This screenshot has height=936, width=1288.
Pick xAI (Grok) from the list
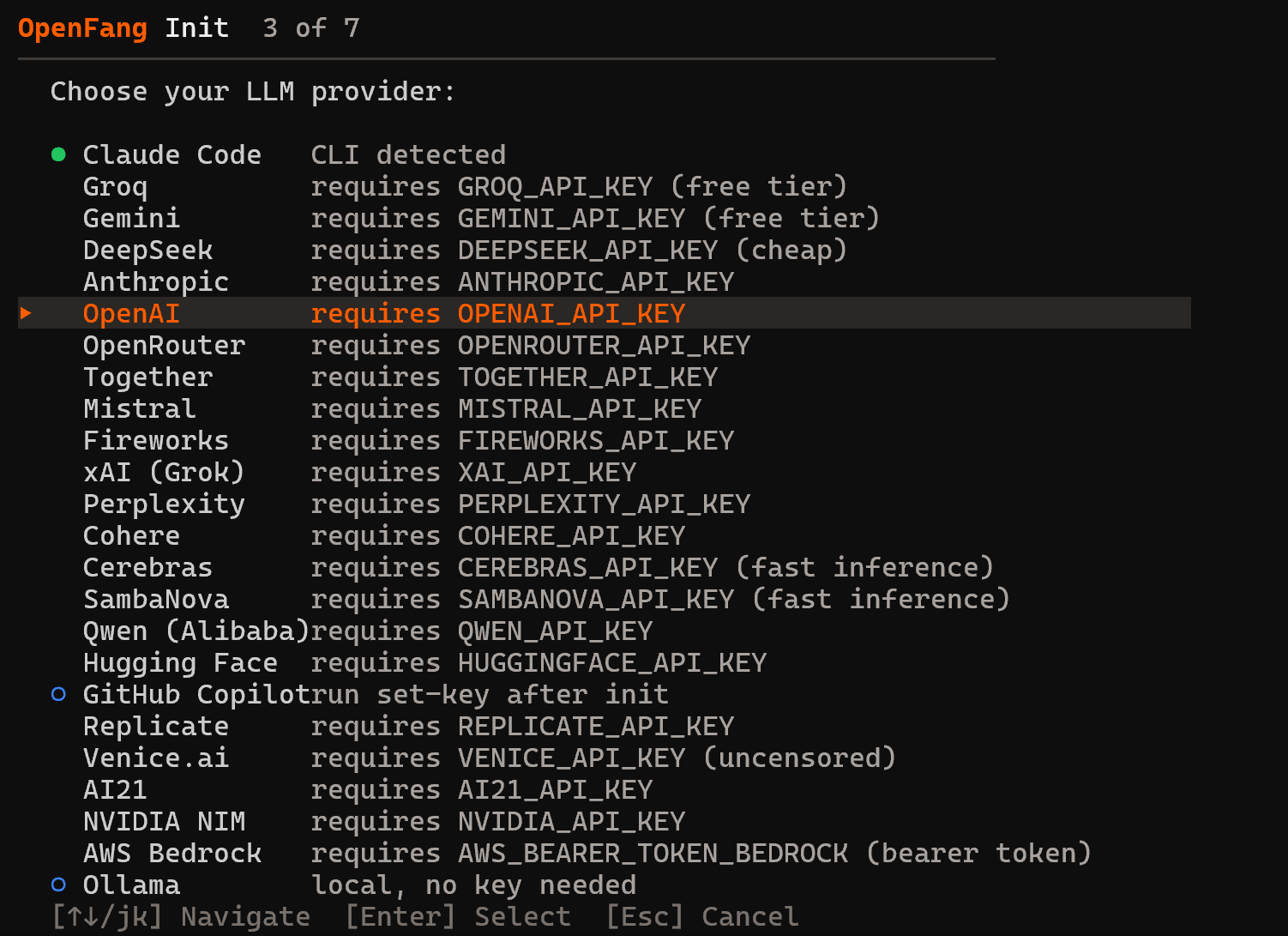(x=164, y=472)
